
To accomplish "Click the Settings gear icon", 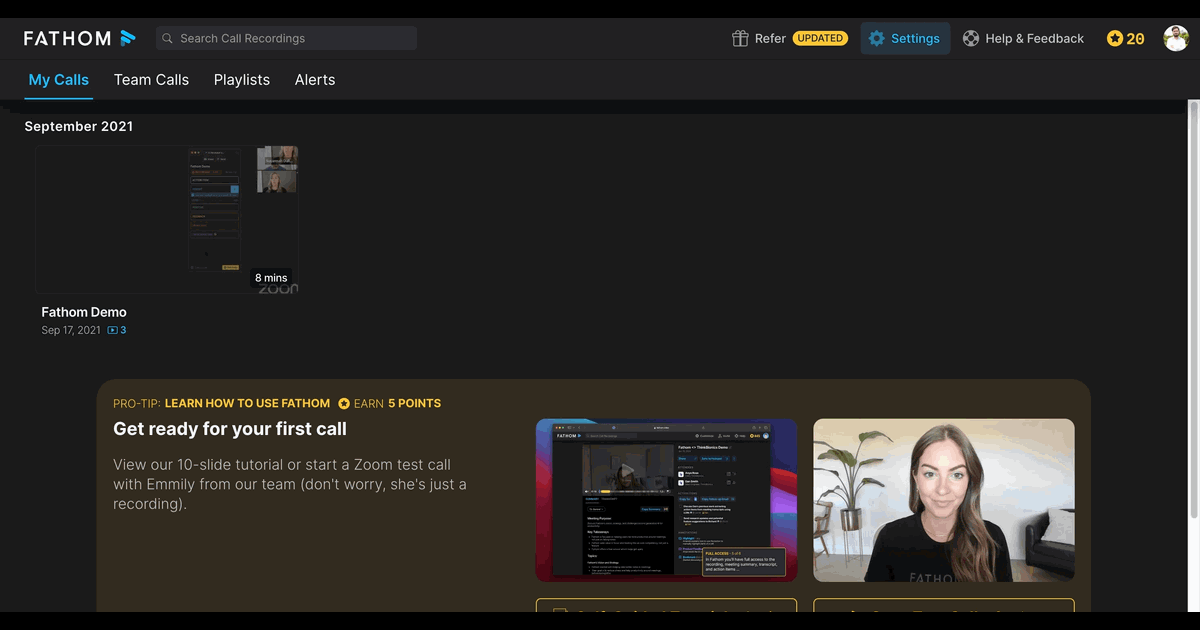I will point(877,38).
